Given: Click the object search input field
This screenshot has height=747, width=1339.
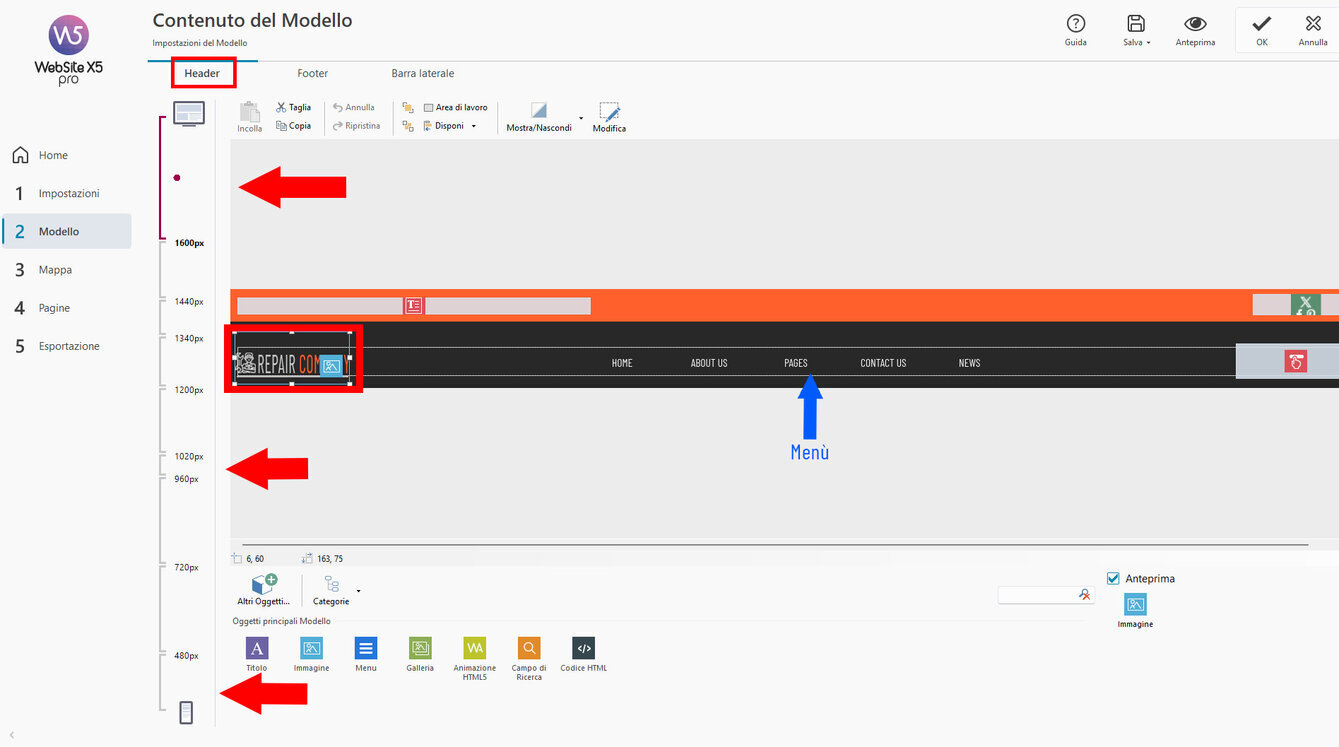Looking at the screenshot, I should click(1037, 595).
